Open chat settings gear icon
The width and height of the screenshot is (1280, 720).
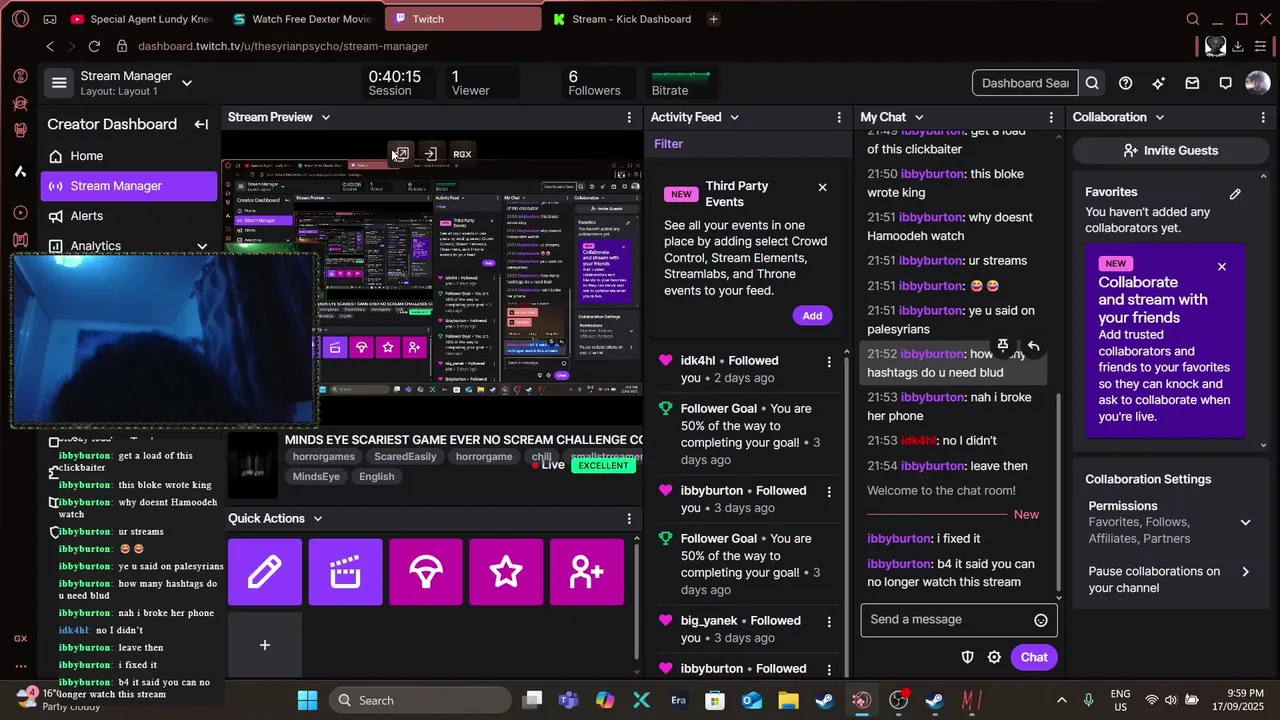(994, 657)
